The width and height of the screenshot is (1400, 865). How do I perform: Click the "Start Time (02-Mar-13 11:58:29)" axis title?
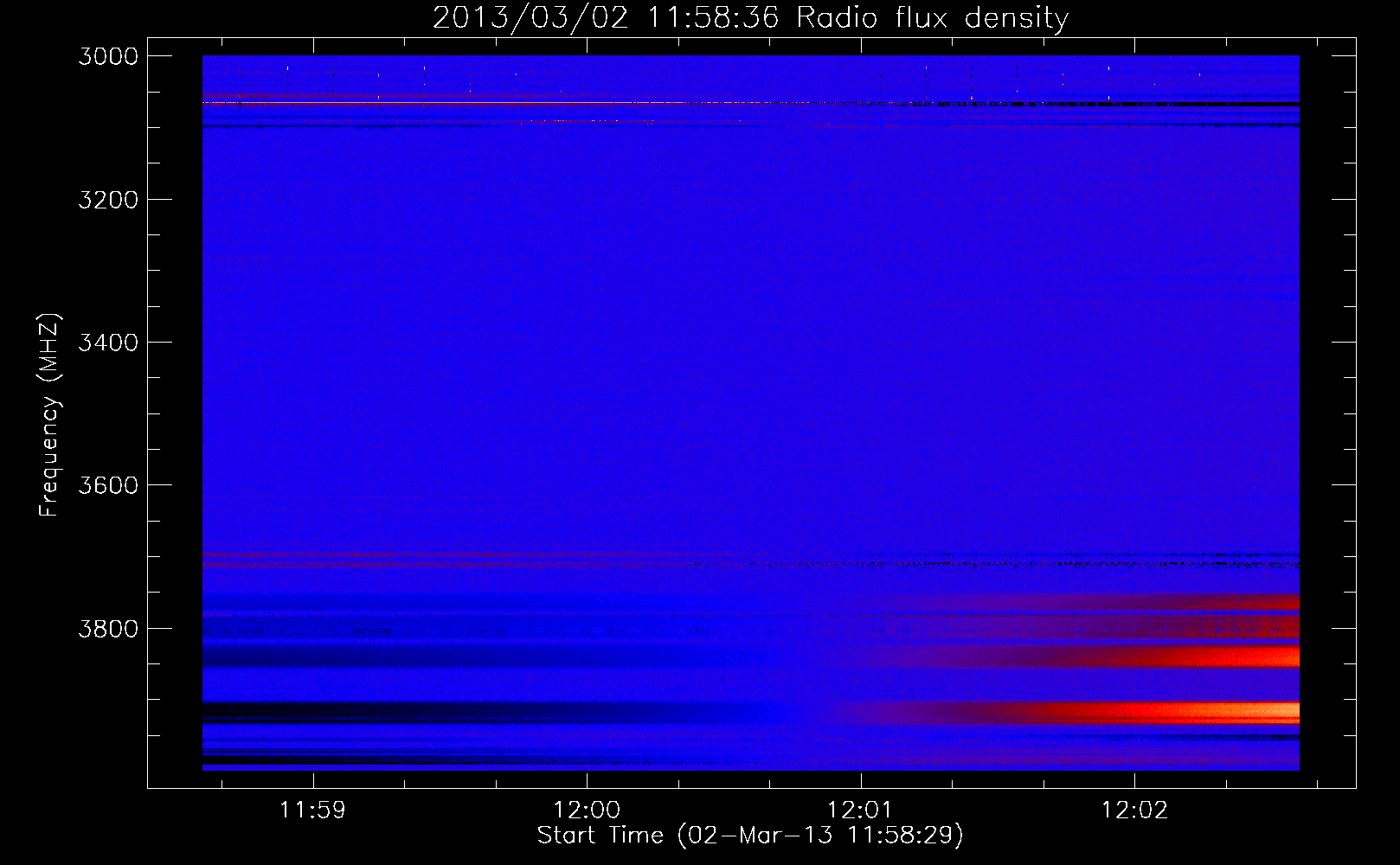click(x=750, y=836)
